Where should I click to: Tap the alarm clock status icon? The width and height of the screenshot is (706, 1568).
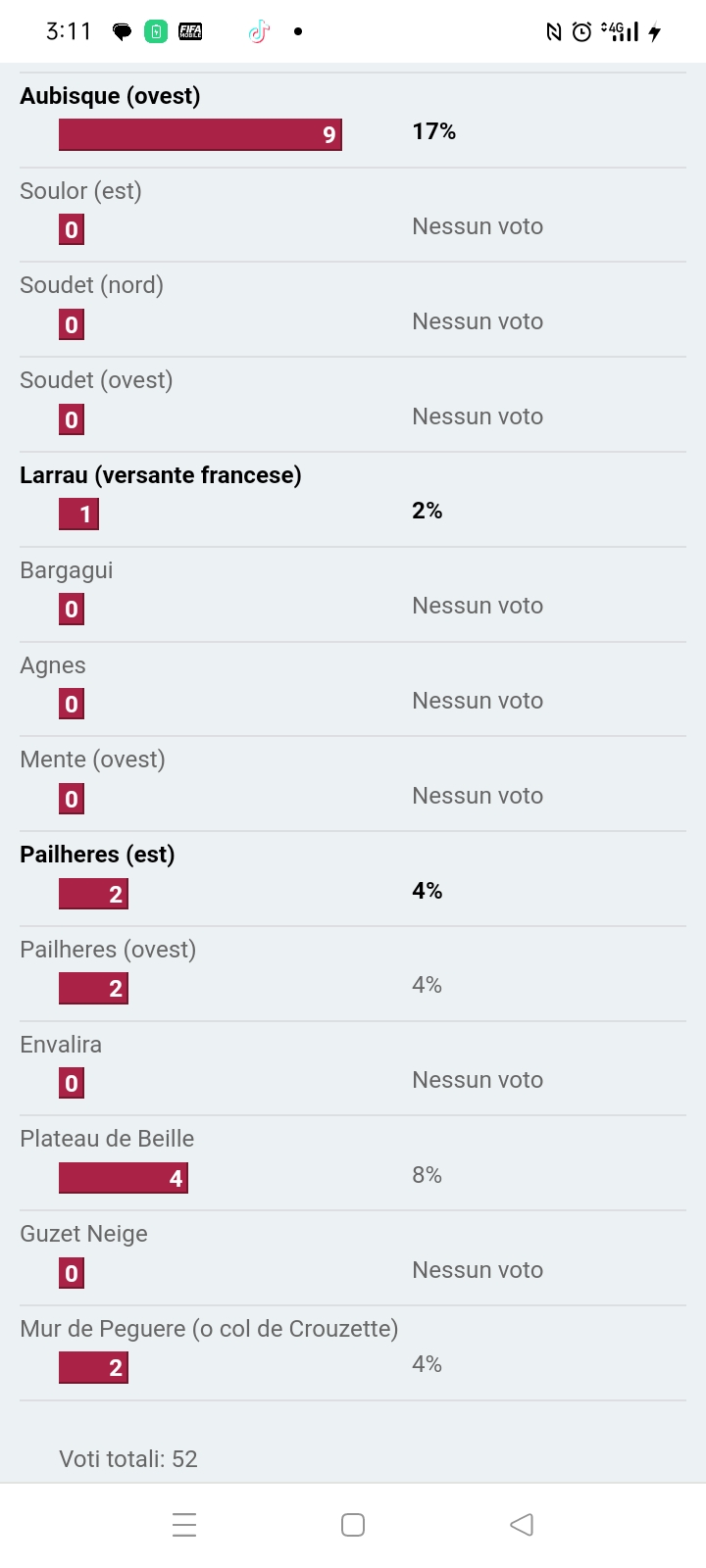click(x=582, y=32)
